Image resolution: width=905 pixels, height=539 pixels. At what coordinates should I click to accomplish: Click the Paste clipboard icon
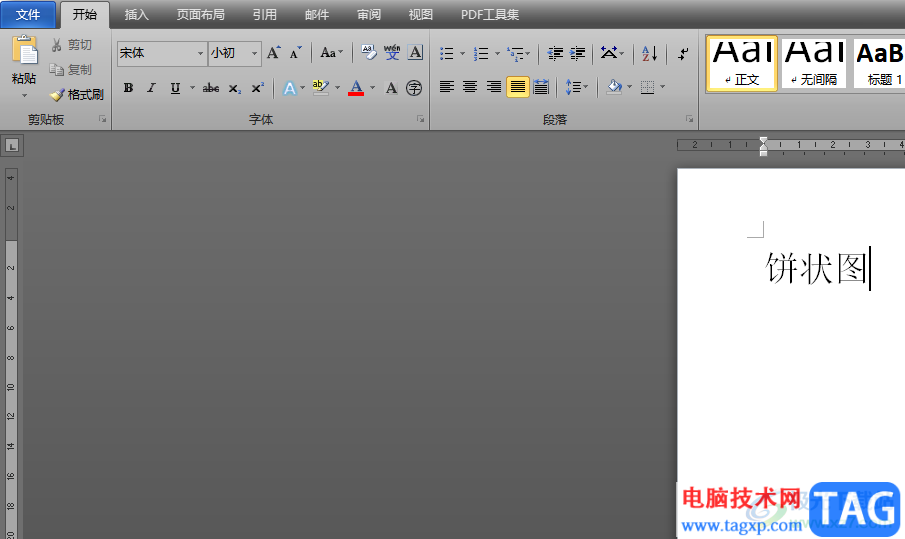click(x=25, y=51)
